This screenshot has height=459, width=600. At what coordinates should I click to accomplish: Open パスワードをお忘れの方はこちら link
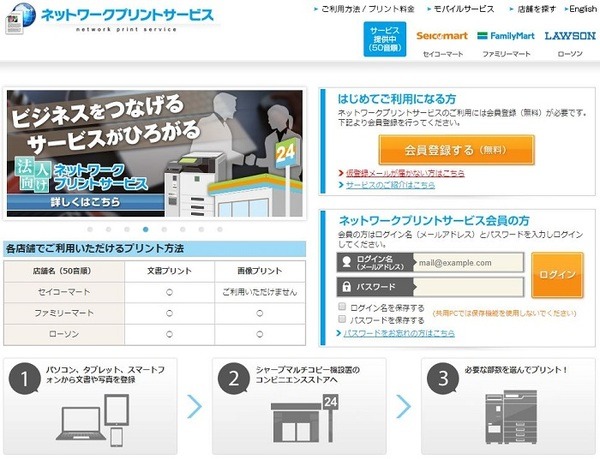(399, 333)
